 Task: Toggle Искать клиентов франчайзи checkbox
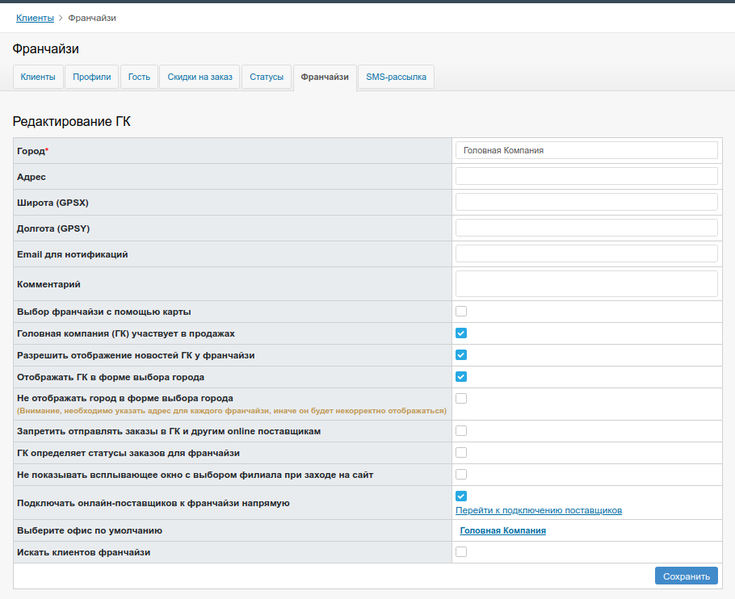pos(461,552)
